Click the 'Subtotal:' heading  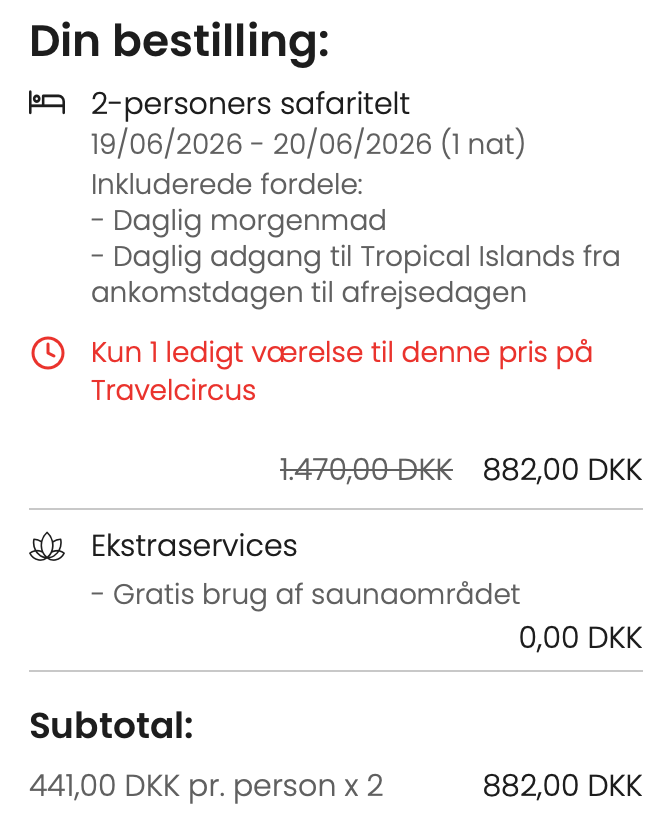coord(111,726)
